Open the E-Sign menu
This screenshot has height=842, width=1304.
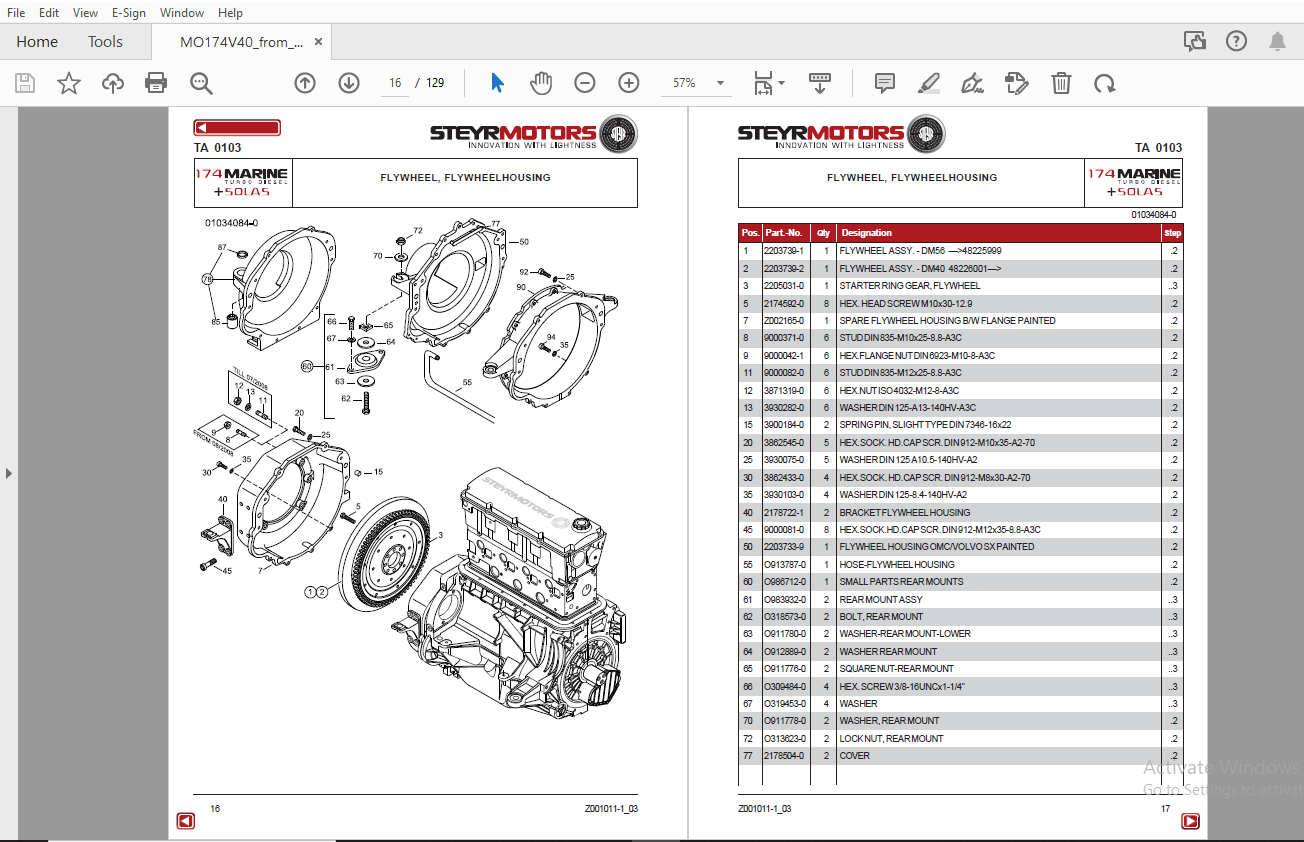point(128,13)
